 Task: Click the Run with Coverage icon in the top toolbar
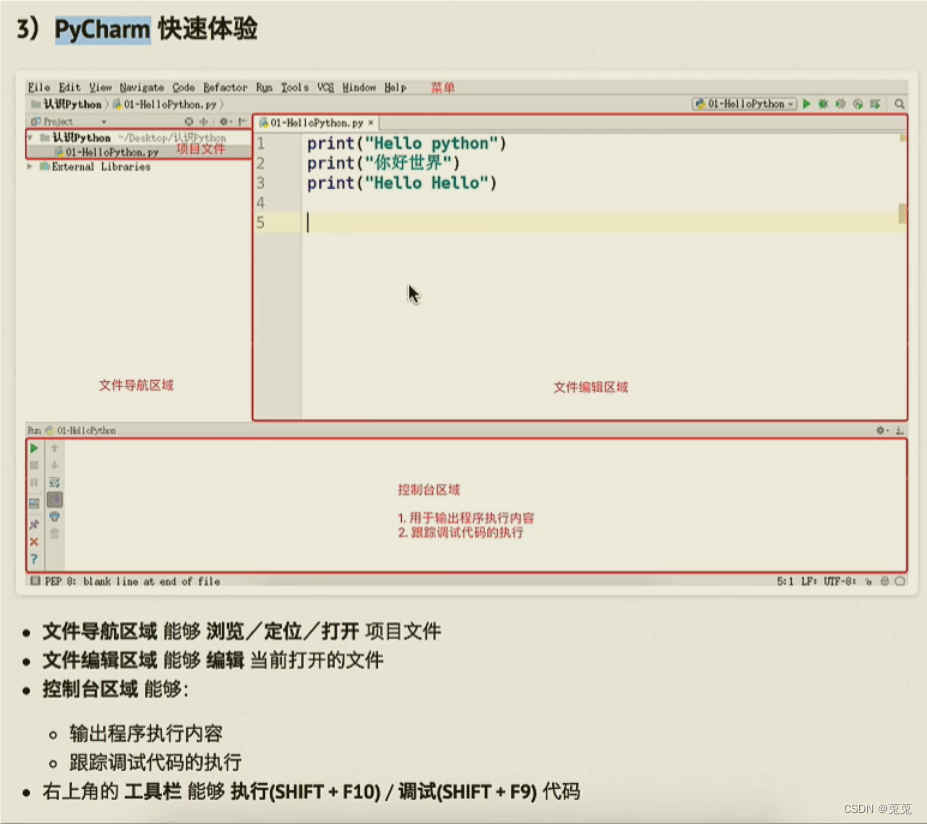pos(840,104)
